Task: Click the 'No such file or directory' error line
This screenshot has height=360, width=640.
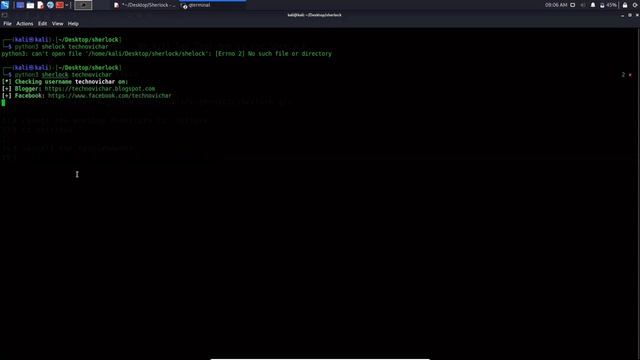Action: pyautogui.click(x=167, y=53)
